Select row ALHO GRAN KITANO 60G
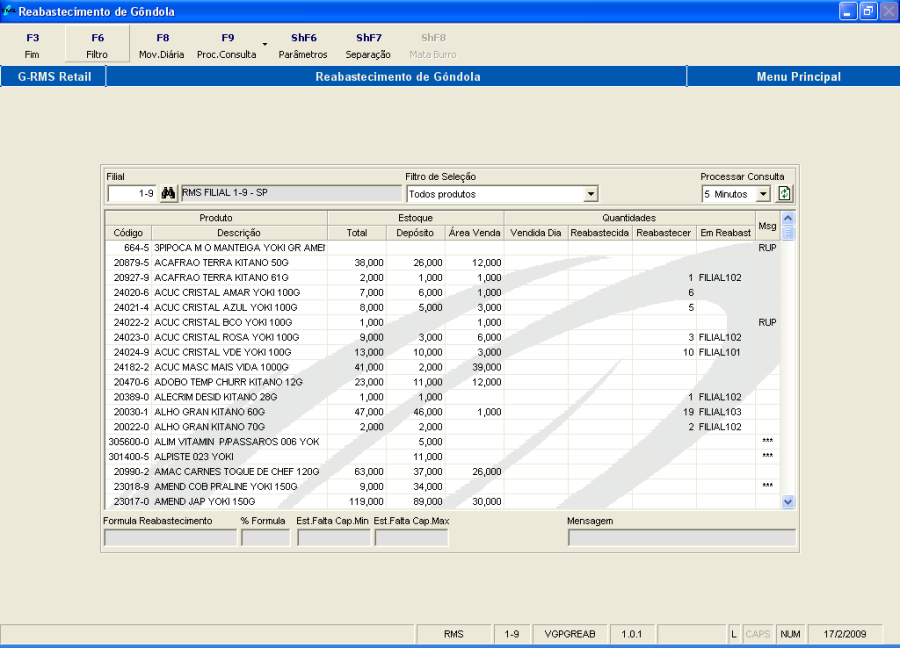 click(442, 412)
